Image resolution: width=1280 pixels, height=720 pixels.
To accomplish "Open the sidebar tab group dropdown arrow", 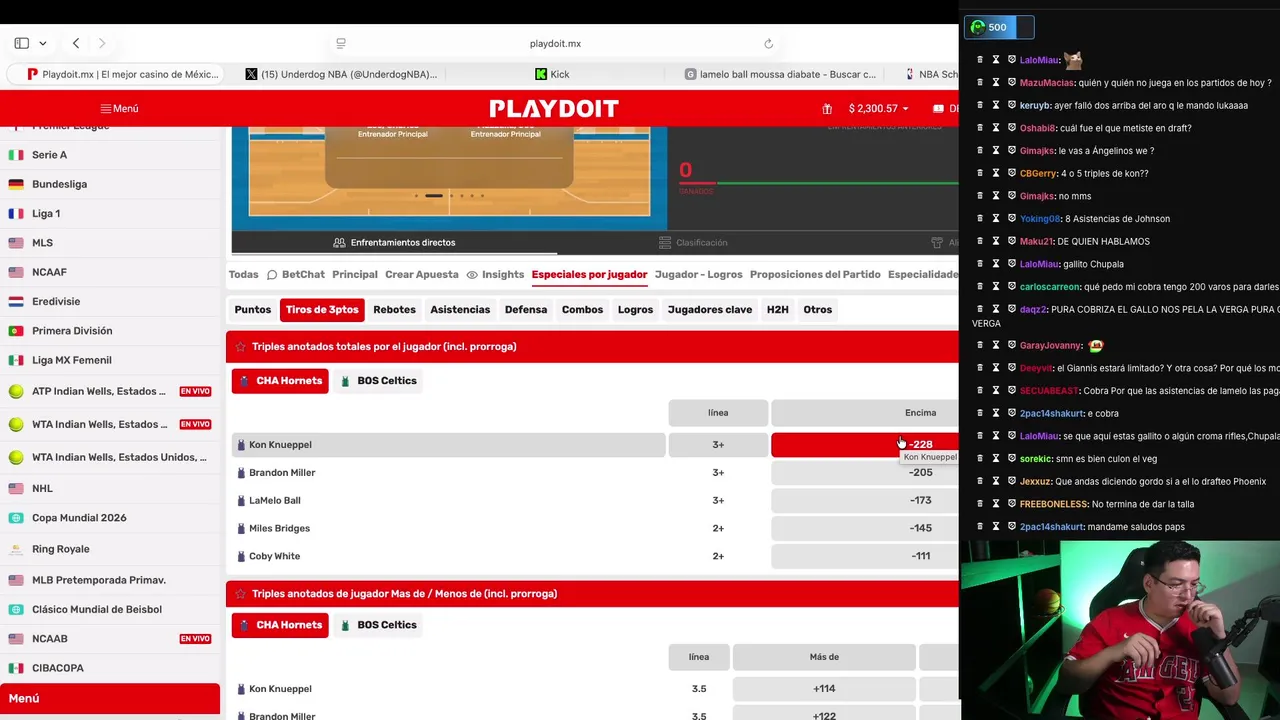I will click(x=42, y=43).
